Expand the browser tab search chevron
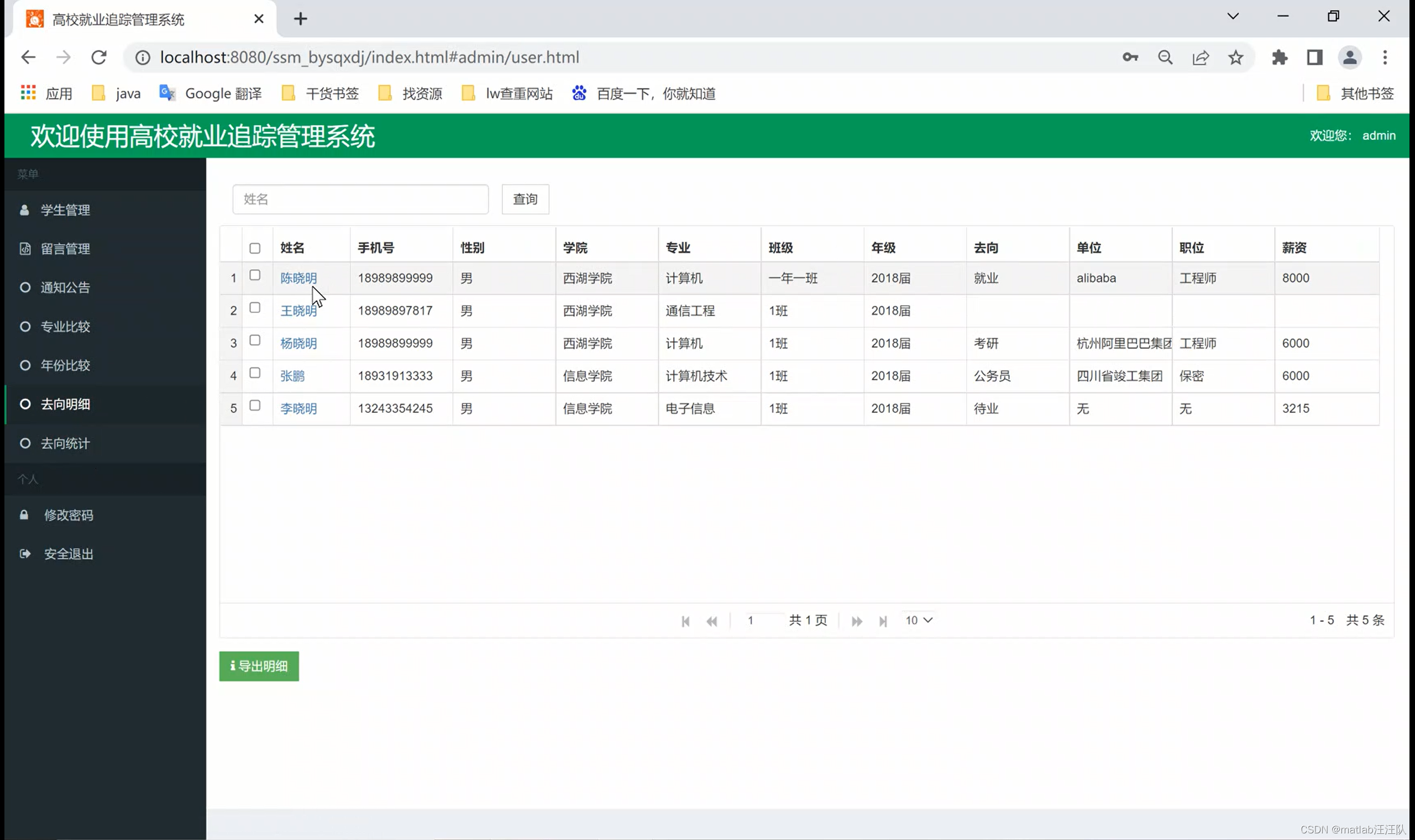 [x=1233, y=17]
